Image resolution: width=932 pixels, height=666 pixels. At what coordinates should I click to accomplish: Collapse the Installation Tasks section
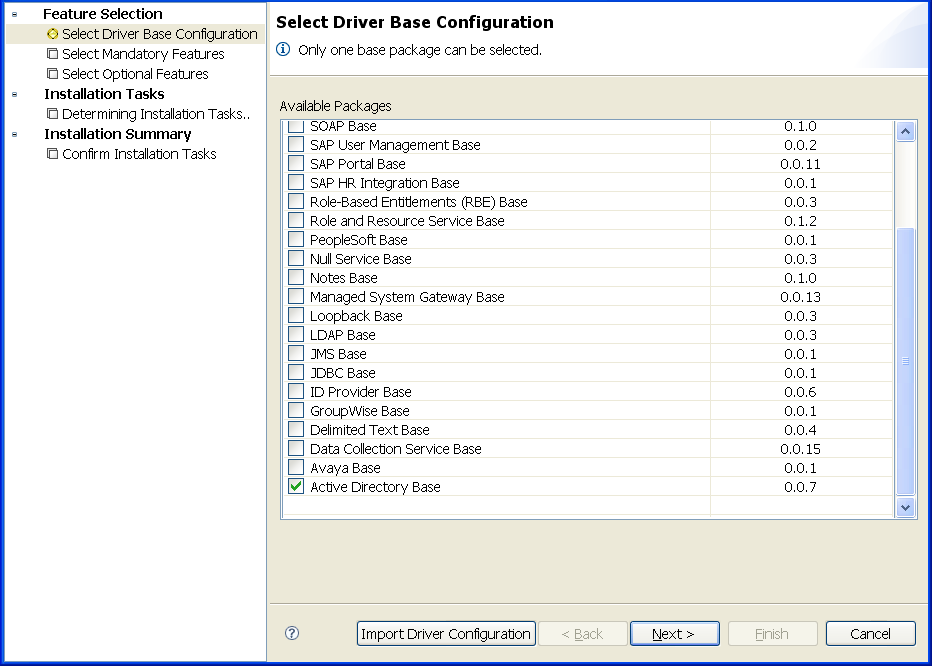[x=15, y=94]
